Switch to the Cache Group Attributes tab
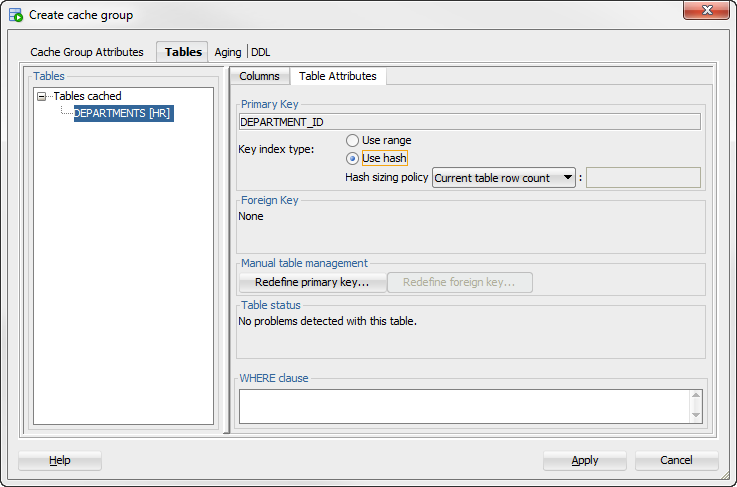The height and width of the screenshot is (487, 737). click(x=87, y=52)
